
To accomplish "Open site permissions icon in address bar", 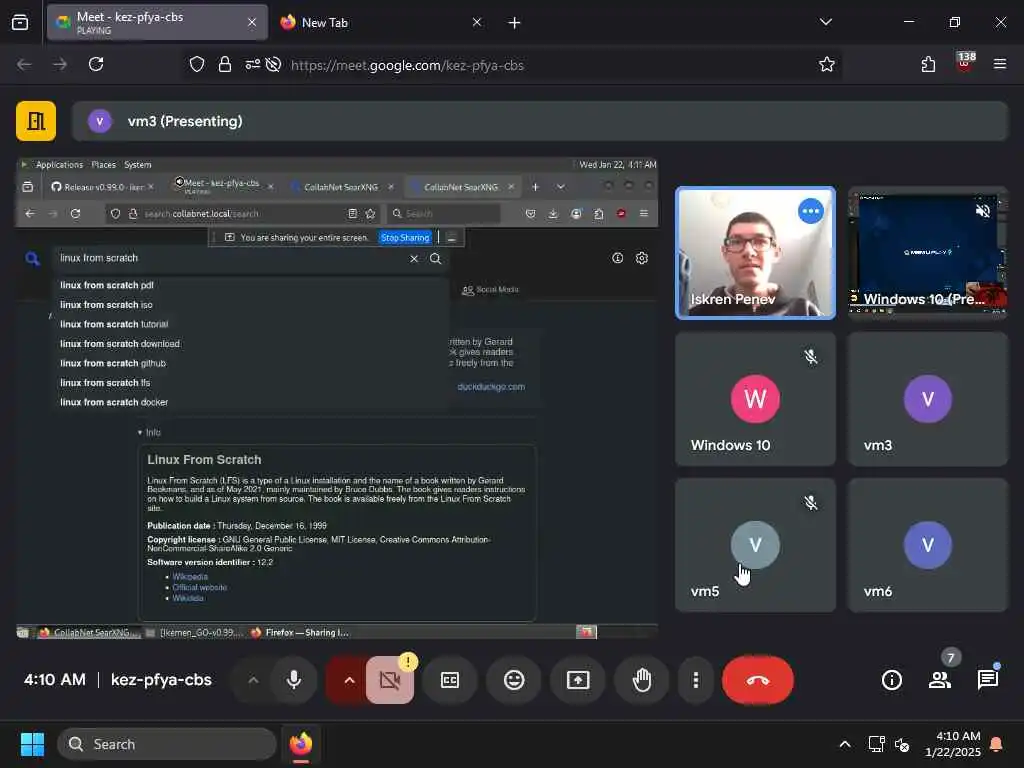I will [x=252, y=64].
